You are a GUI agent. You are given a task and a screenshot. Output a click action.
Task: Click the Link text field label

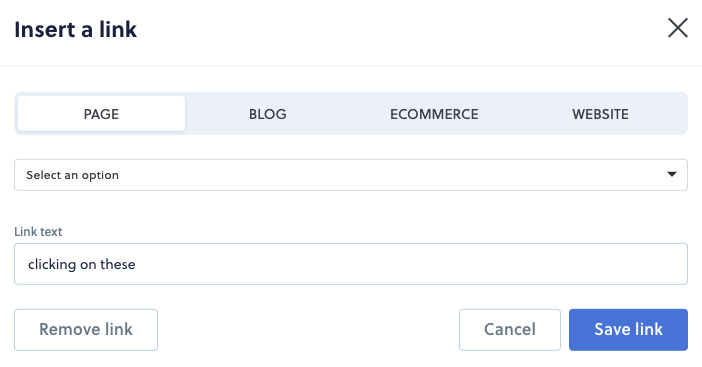tap(38, 231)
